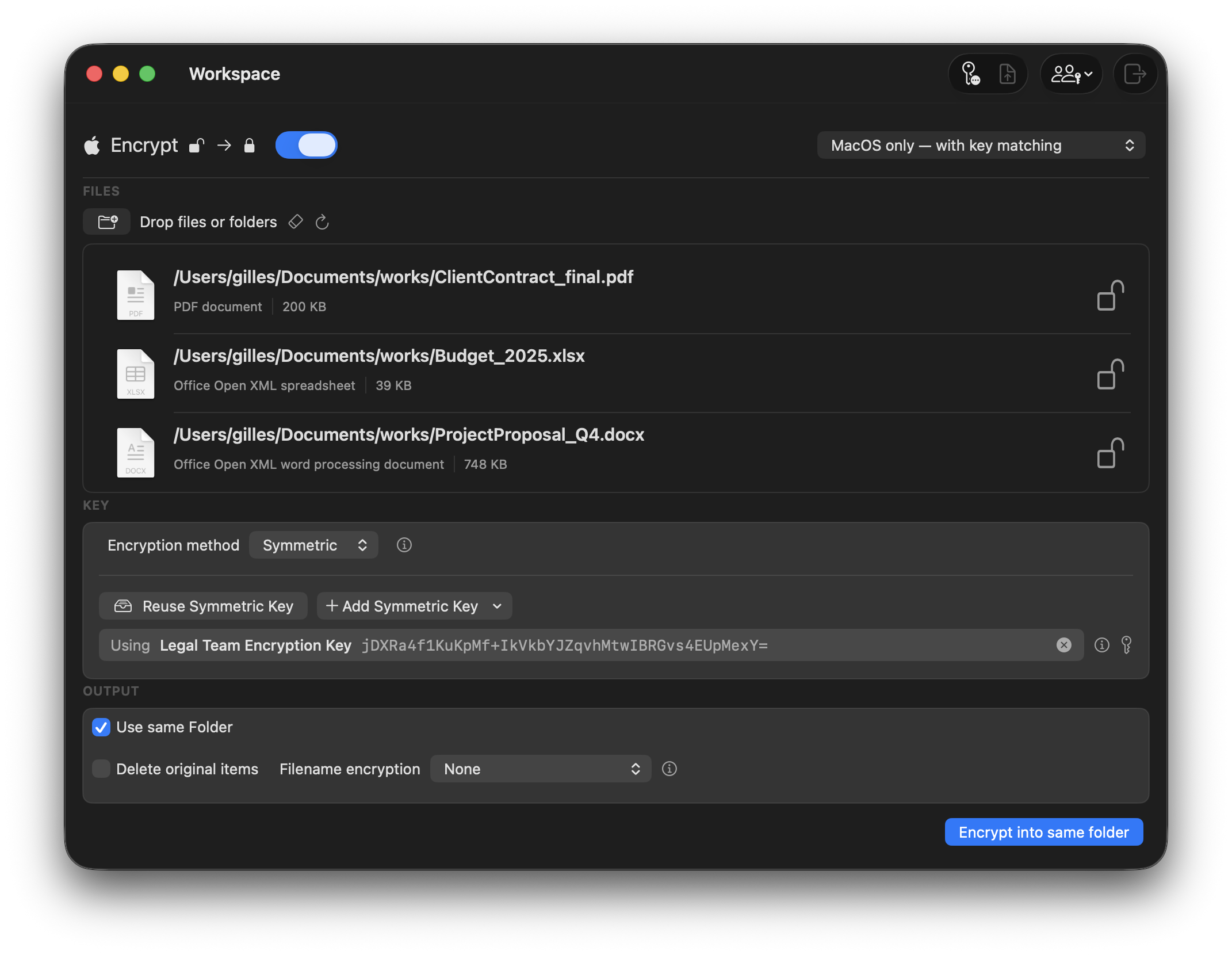
Task: Expand the Add Symmetric Key chevron
Action: pos(498,606)
